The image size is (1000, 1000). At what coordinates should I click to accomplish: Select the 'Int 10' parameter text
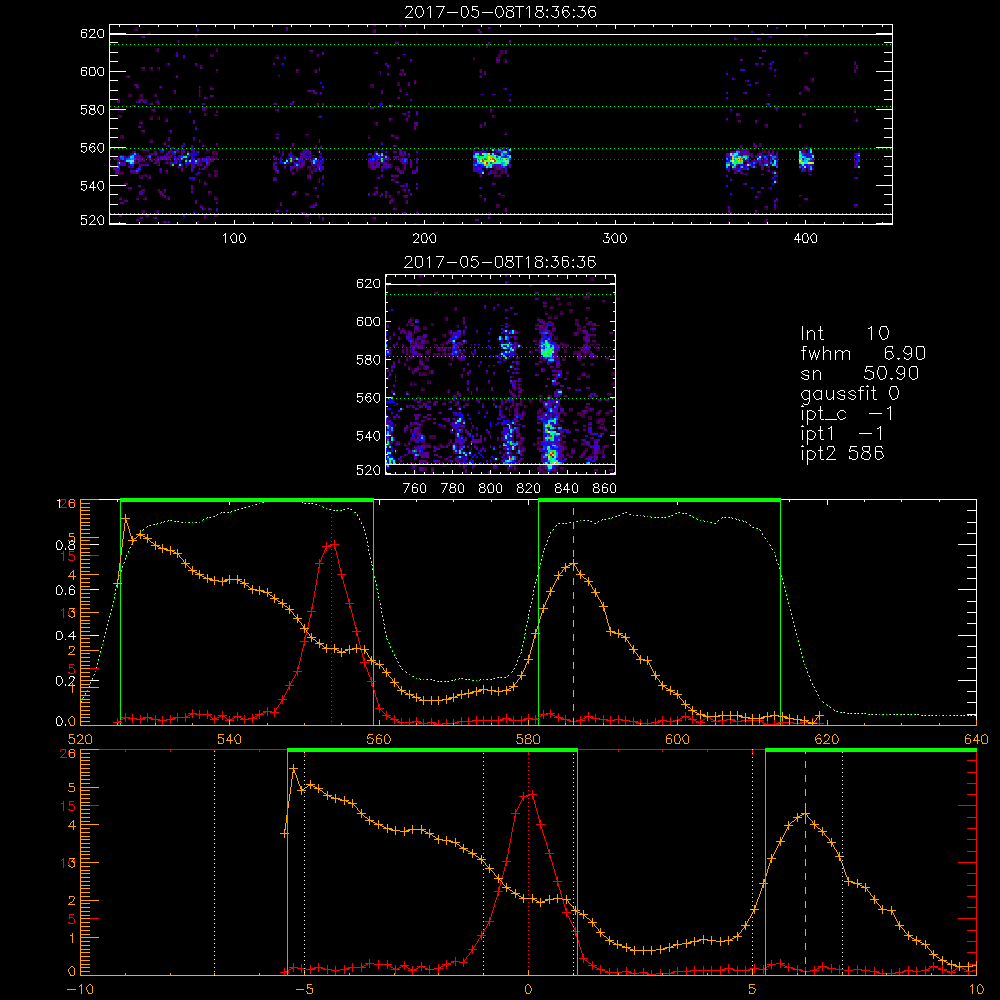coord(844,334)
